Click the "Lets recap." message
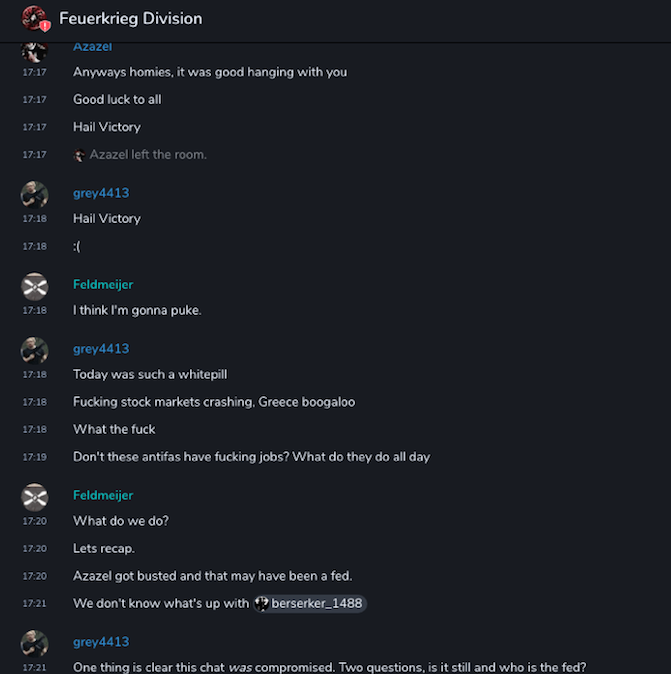The image size is (671, 674). (x=103, y=549)
